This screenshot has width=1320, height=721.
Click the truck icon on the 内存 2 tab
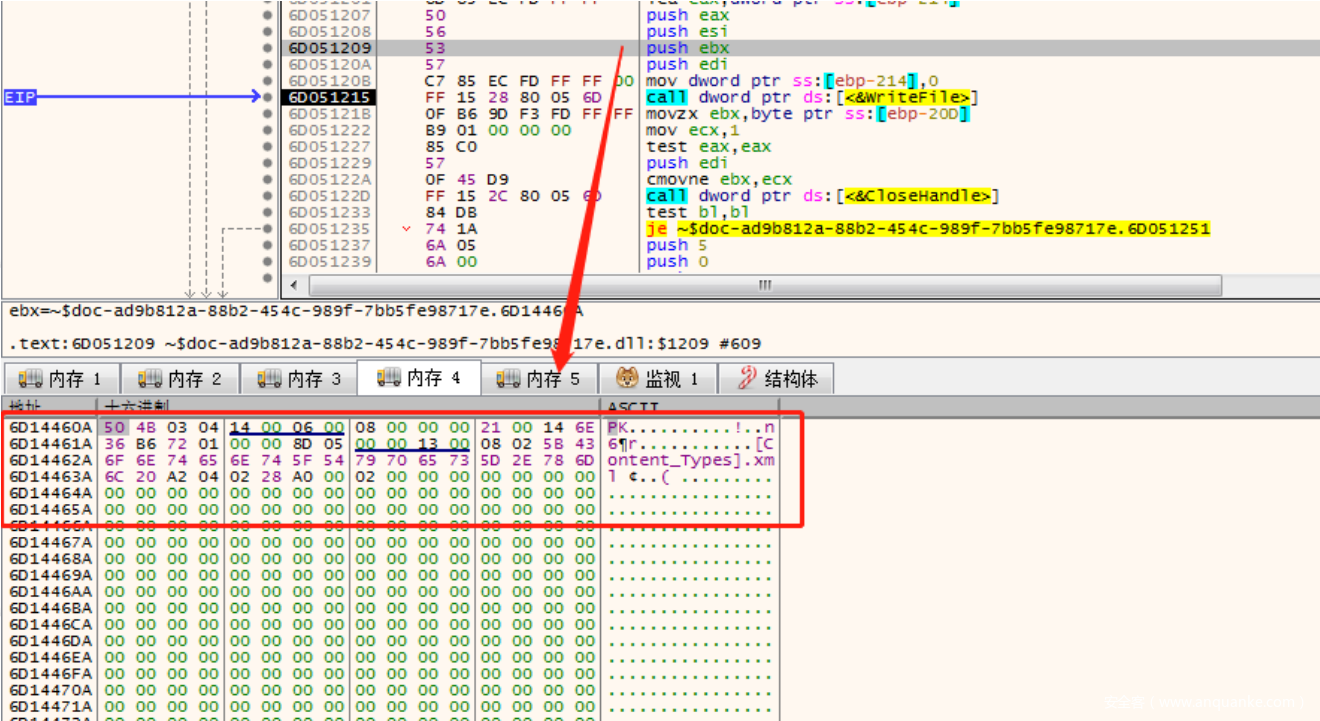[150, 379]
